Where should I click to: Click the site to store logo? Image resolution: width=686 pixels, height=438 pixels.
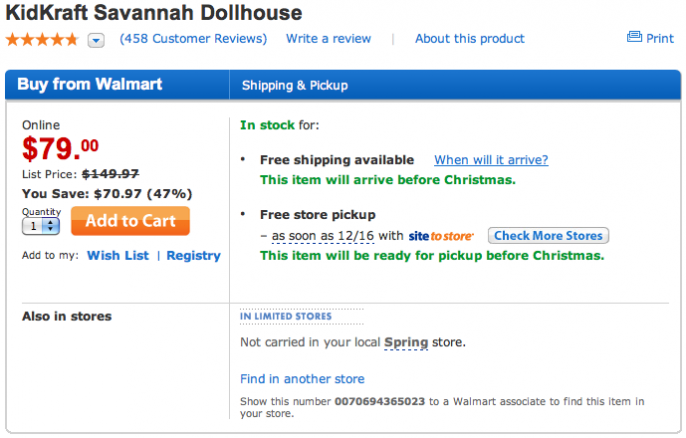click(441, 236)
